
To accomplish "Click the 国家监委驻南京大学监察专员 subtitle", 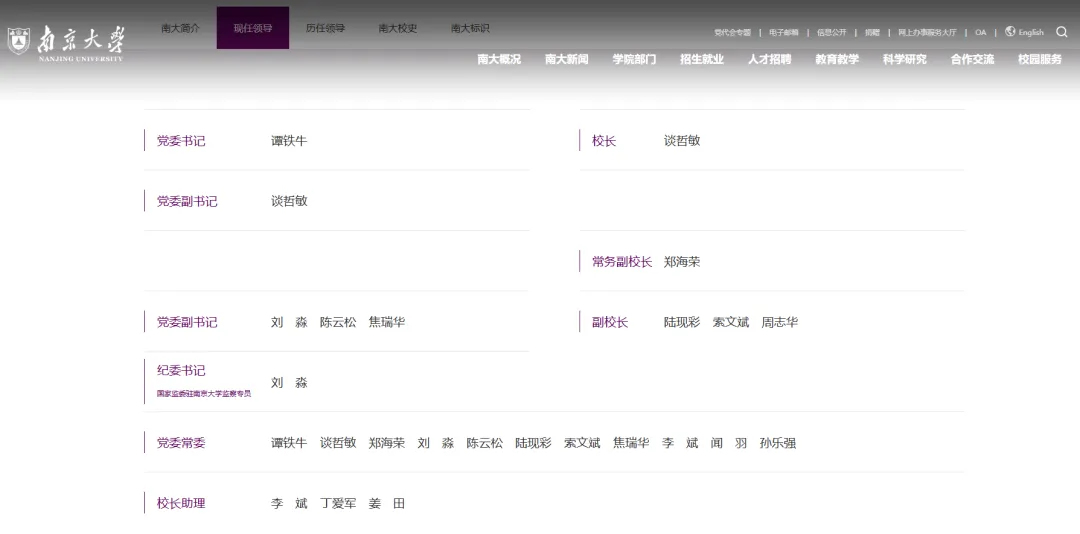I will (204, 394).
